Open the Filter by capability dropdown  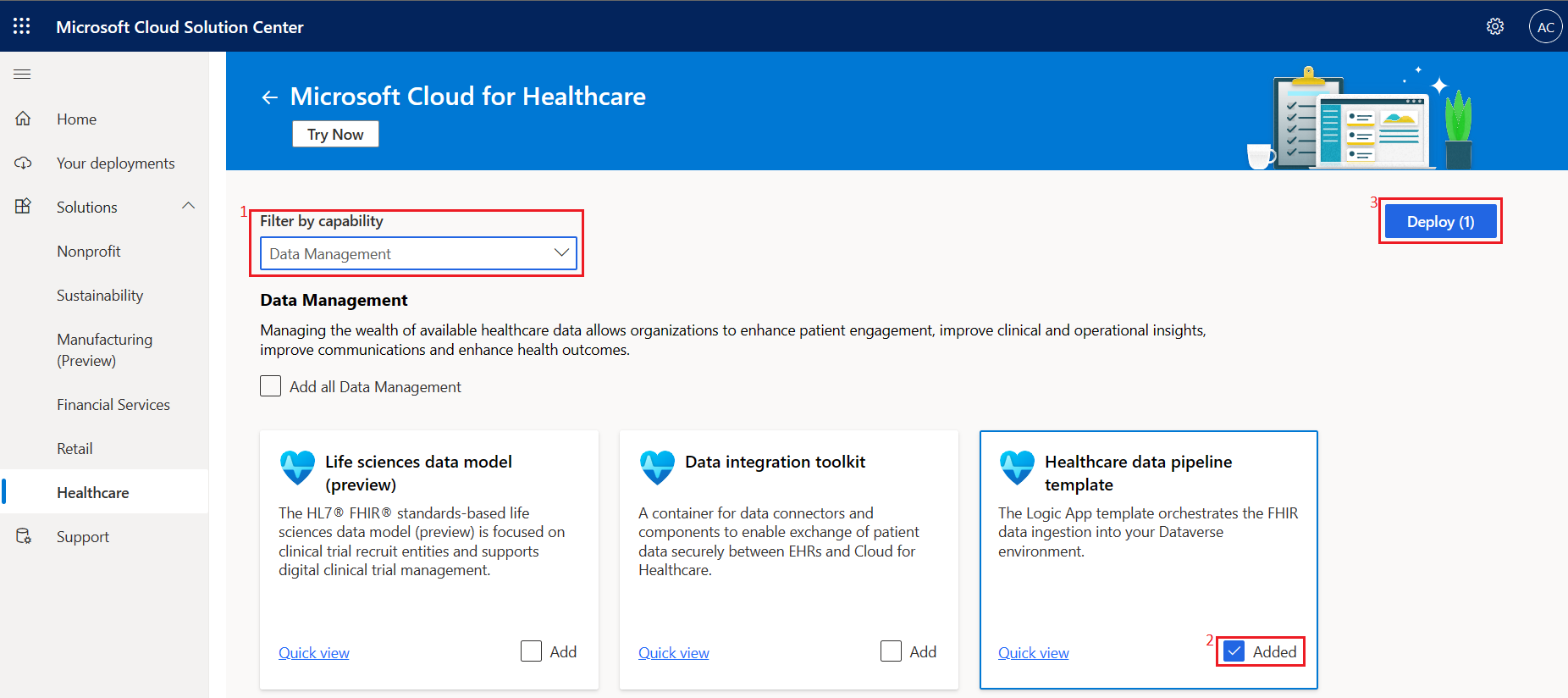pyautogui.click(x=418, y=253)
